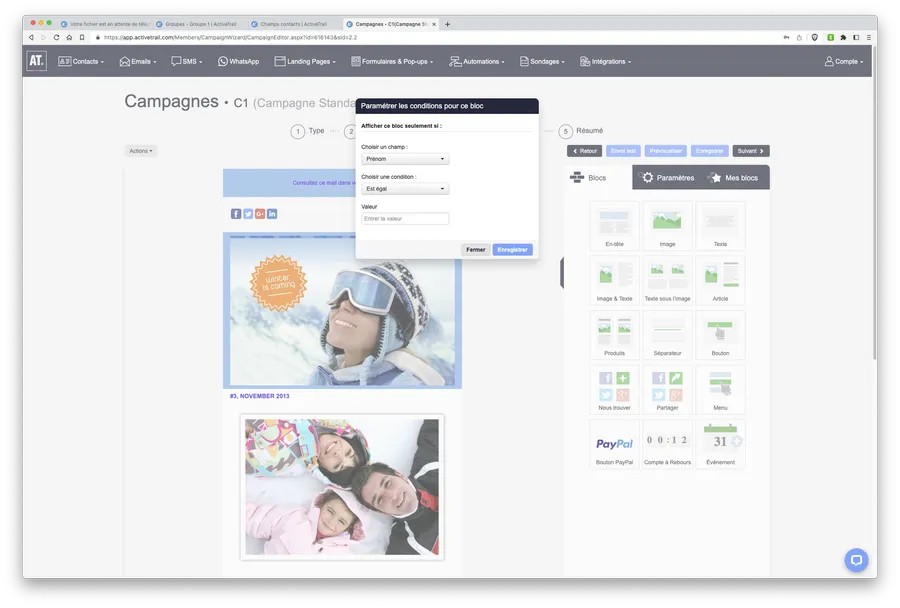Switch to the Mes blocs tab
900x608 pixels.
pos(733,178)
